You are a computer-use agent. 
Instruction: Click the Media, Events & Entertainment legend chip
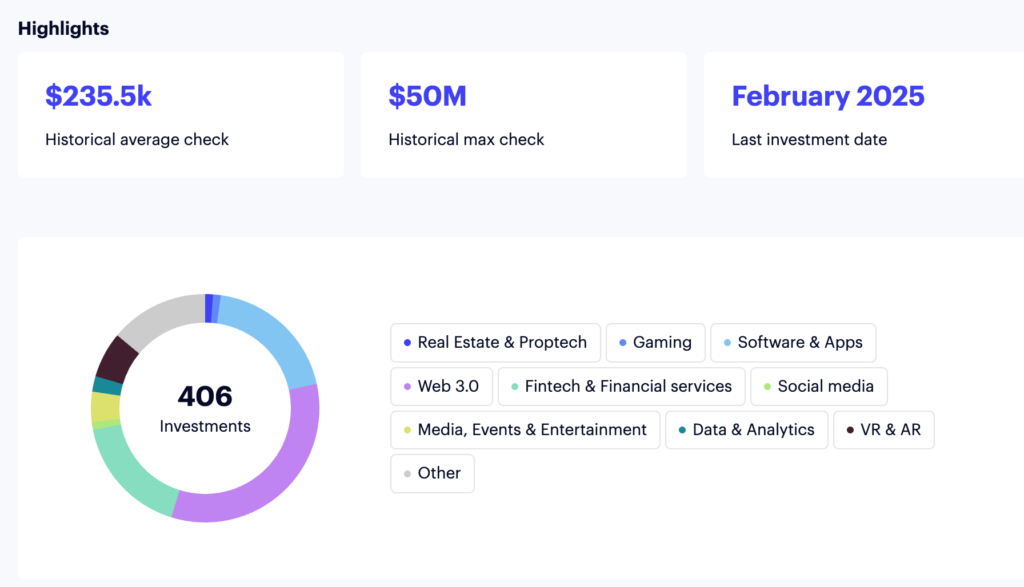point(523,430)
